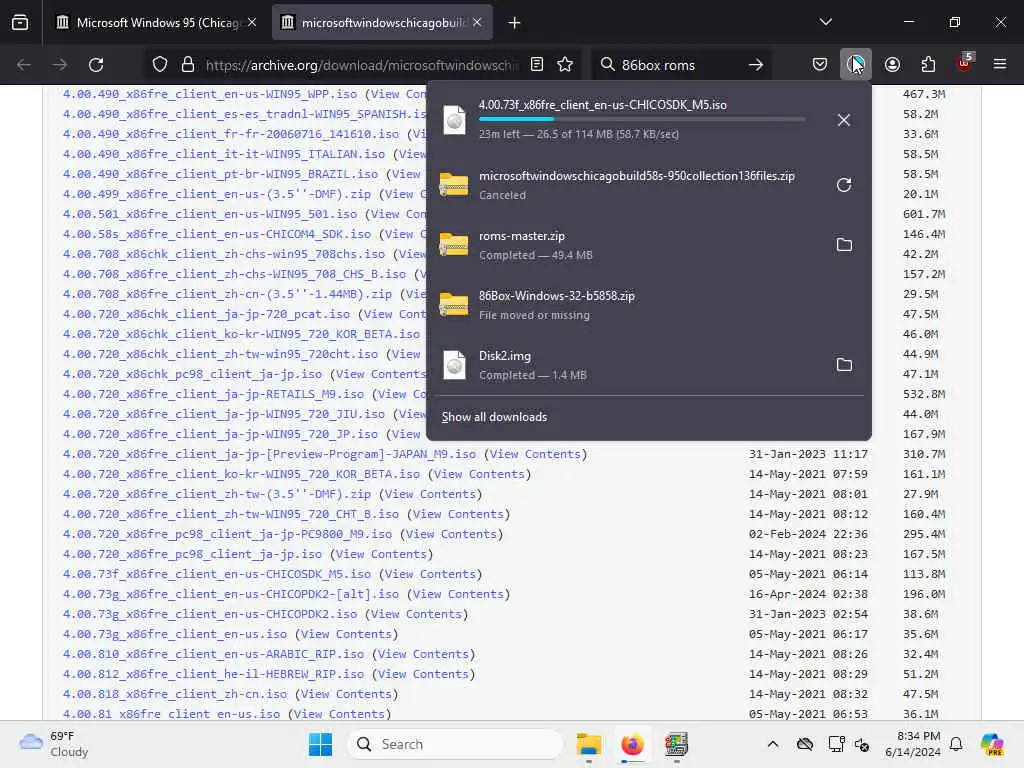This screenshot has height=768, width=1024.
Task: Open the weather widget showing 69°F
Action: pos(54,744)
